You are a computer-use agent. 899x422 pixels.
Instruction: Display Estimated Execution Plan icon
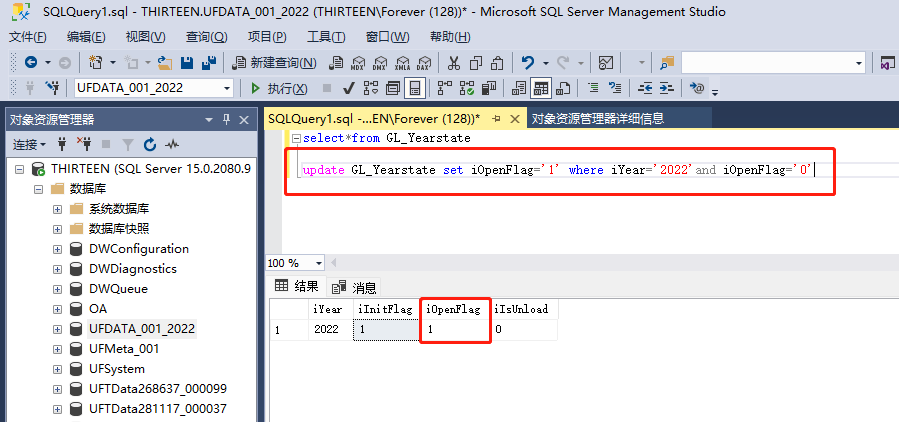[371, 88]
